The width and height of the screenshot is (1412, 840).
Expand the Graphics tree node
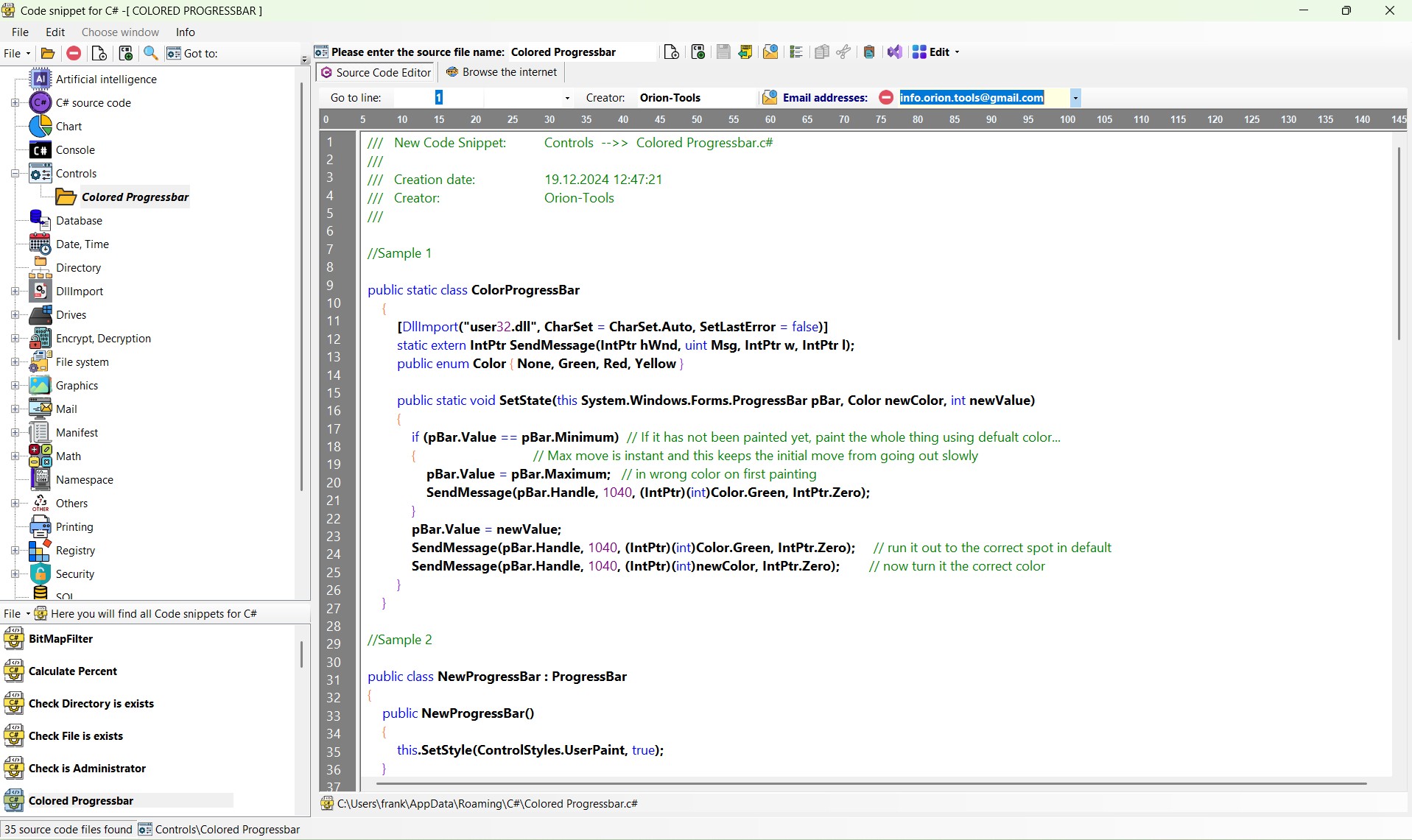pos(15,386)
